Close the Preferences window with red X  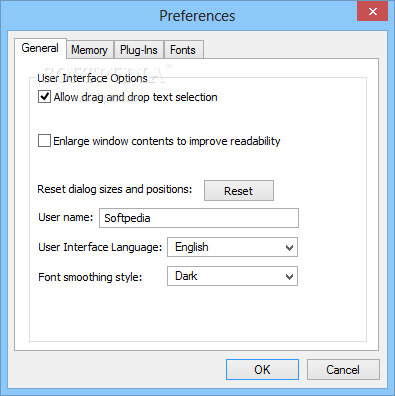372,12
